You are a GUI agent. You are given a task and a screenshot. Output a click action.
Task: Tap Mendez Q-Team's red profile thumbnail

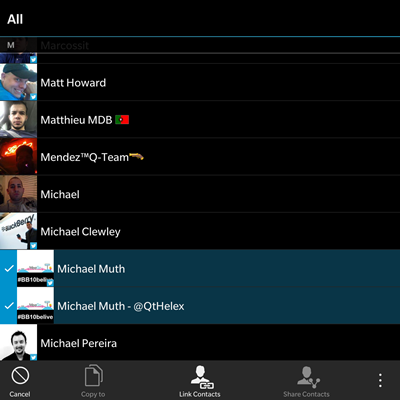(x=18, y=157)
